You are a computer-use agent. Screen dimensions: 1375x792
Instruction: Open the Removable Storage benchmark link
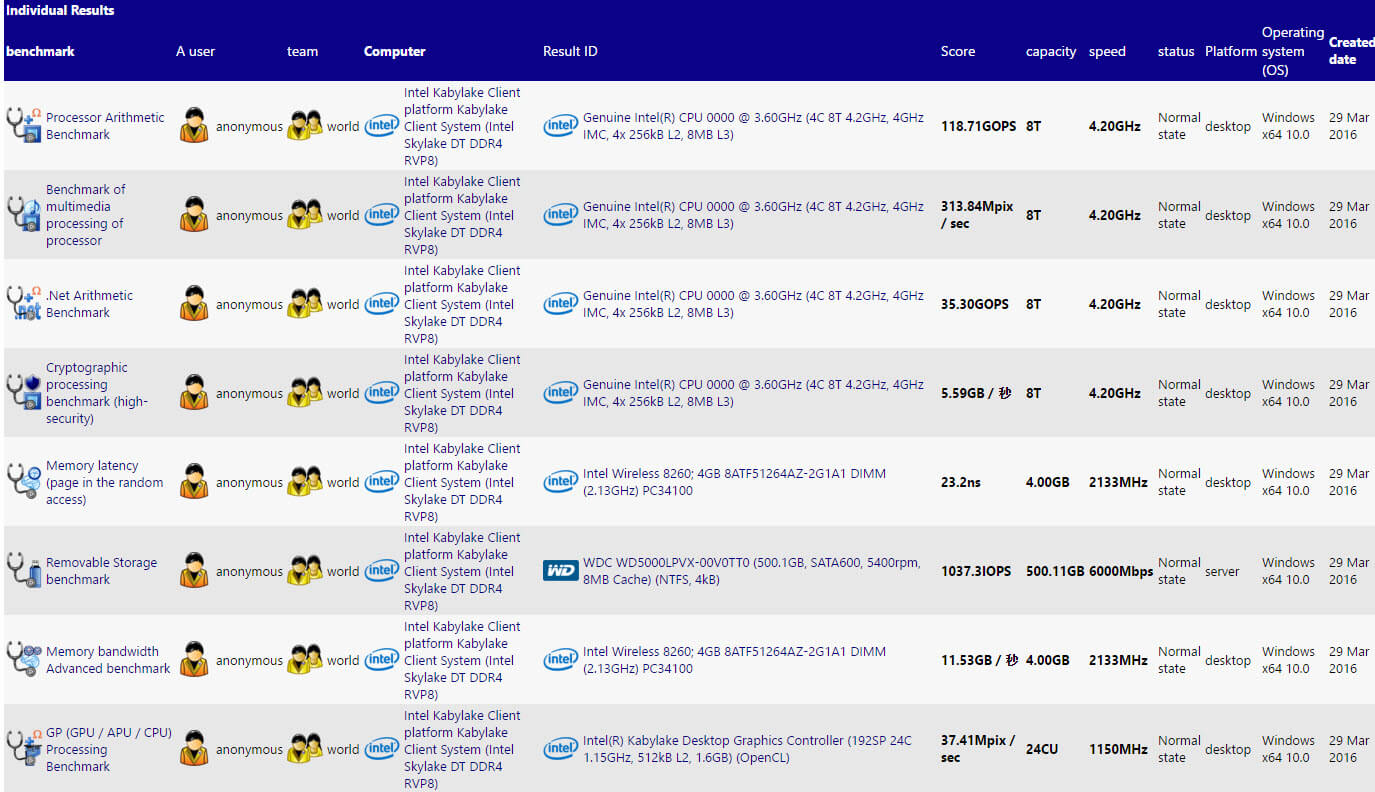(101, 571)
